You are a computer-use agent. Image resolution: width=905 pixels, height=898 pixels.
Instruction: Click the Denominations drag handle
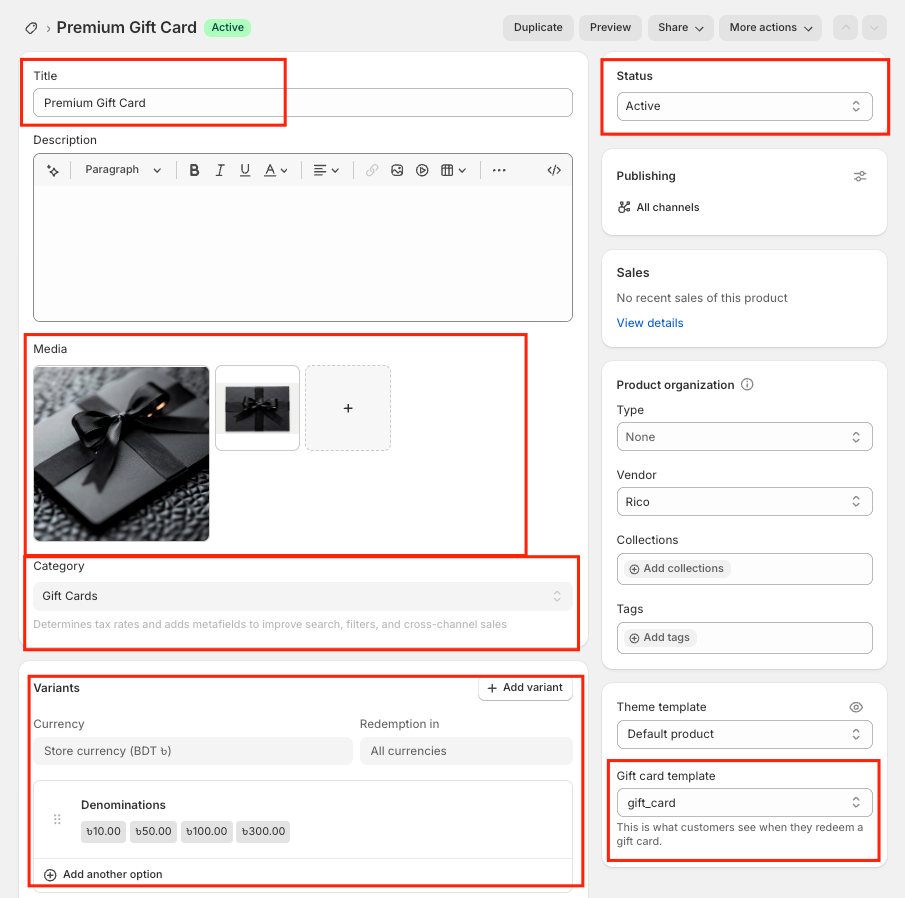click(57, 820)
